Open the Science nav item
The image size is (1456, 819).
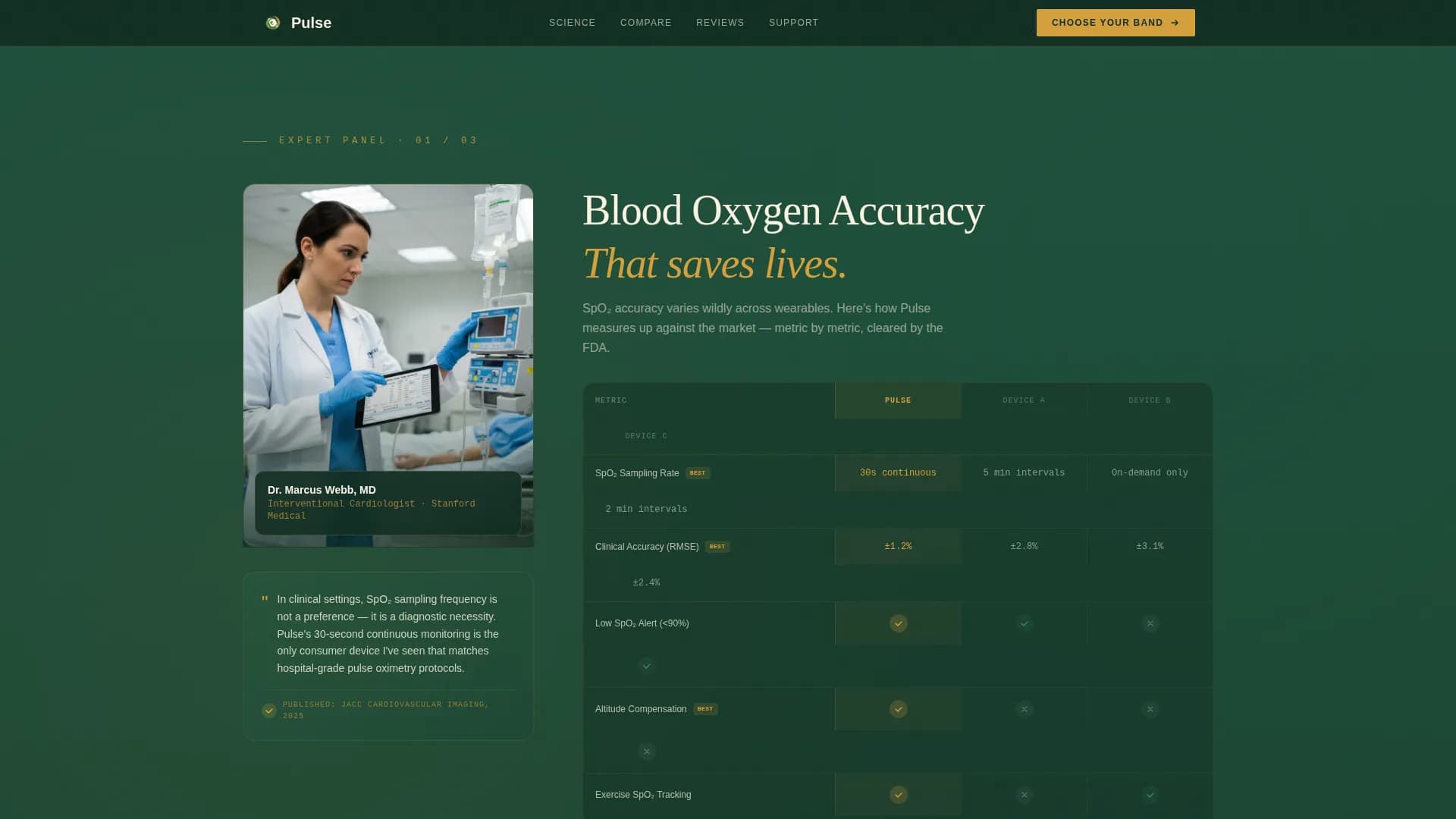pos(573,23)
